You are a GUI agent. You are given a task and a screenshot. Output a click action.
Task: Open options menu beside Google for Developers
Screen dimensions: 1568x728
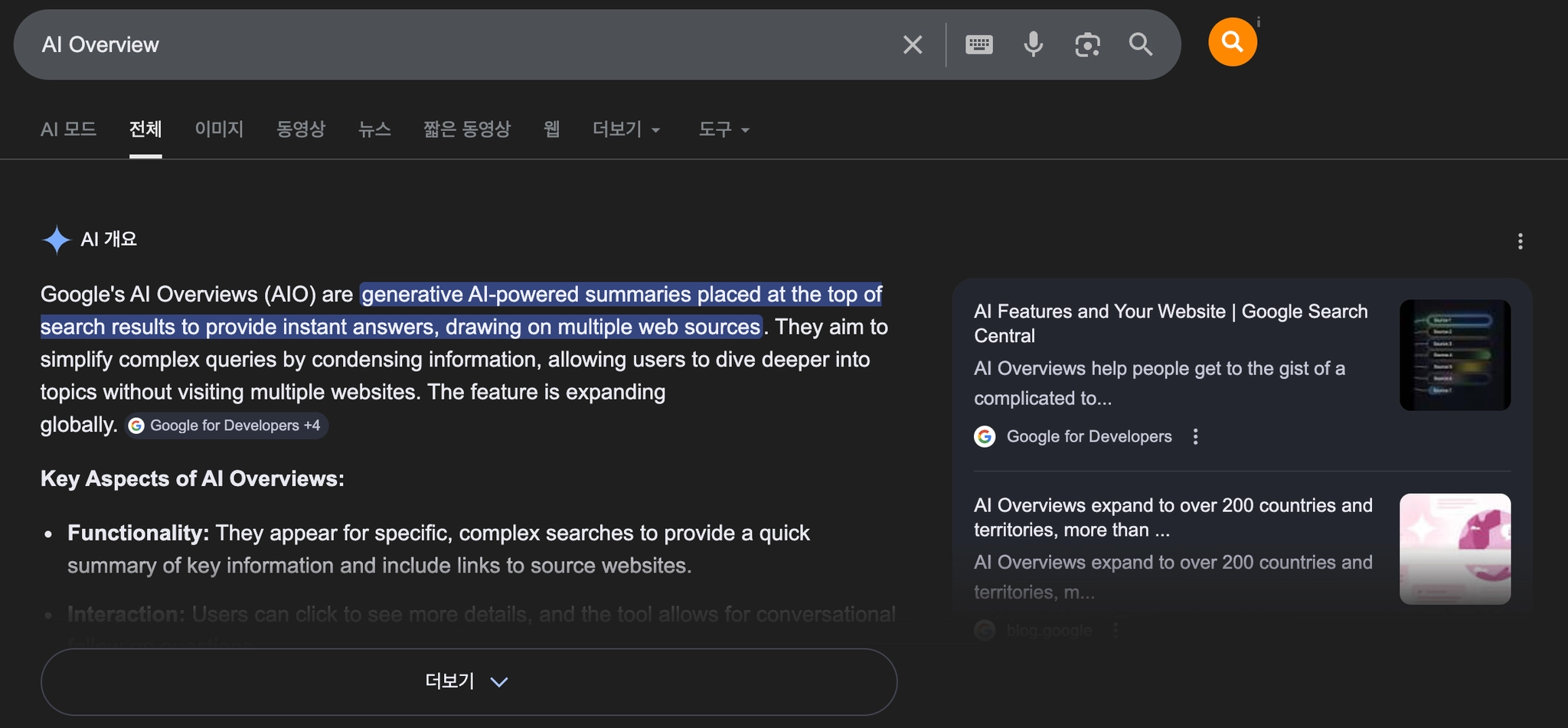pyautogui.click(x=1195, y=436)
